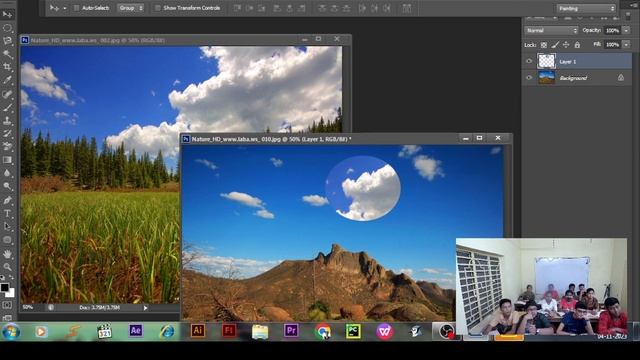Image resolution: width=640 pixels, height=360 pixels.
Task: Click the background color swatch
Action: pos(11,293)
